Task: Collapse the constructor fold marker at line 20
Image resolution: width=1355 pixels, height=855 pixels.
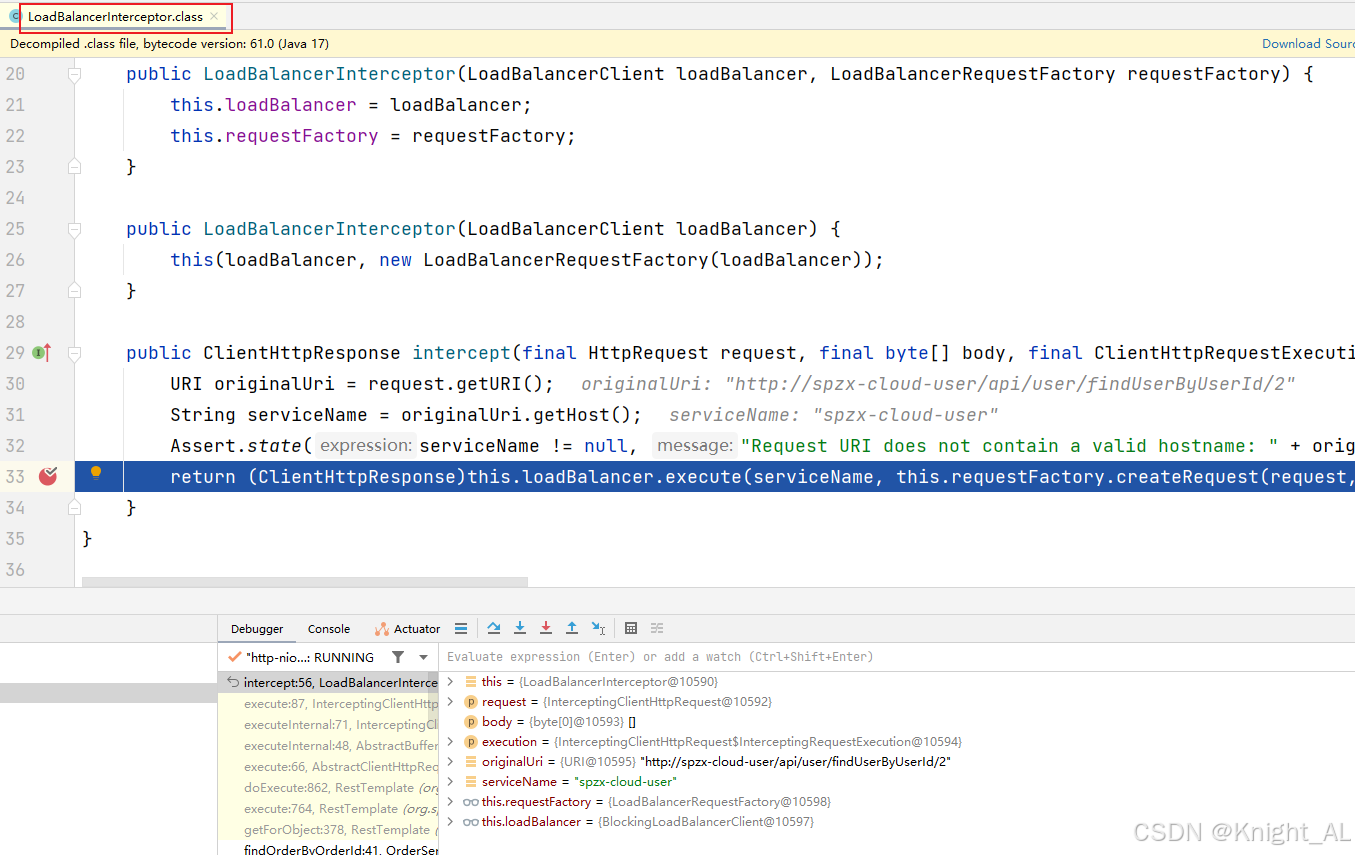Action: [74, 74]
